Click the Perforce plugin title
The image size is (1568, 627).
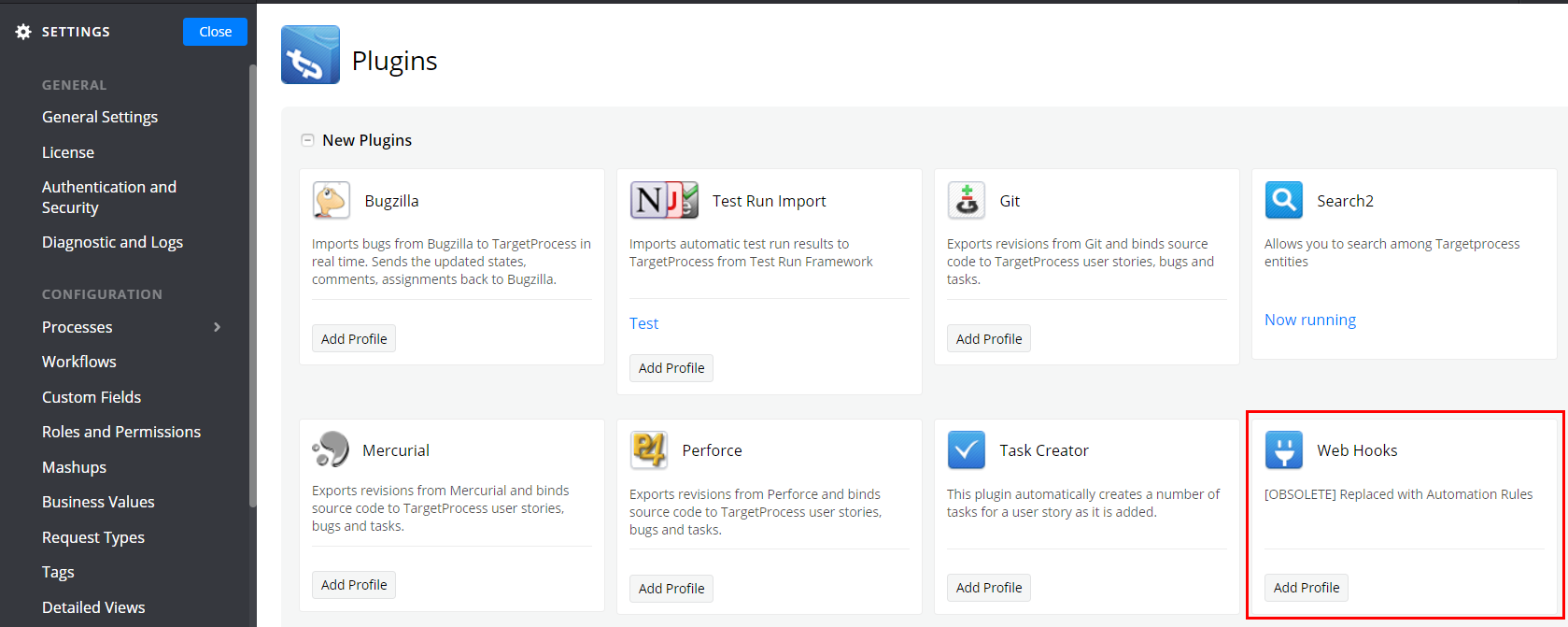click(712, 450)
